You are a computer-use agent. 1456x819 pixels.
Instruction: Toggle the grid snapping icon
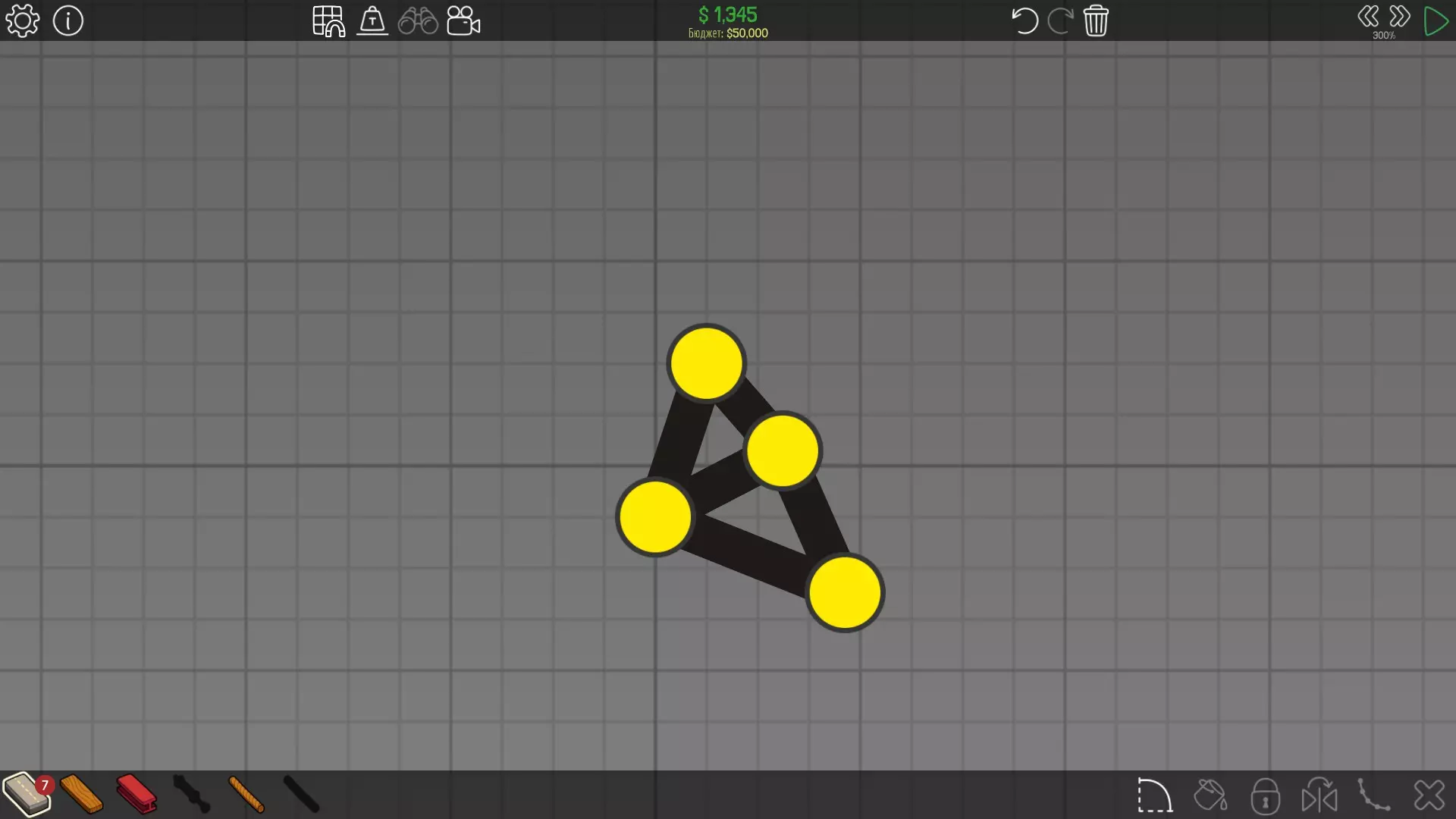click(328, 20)
